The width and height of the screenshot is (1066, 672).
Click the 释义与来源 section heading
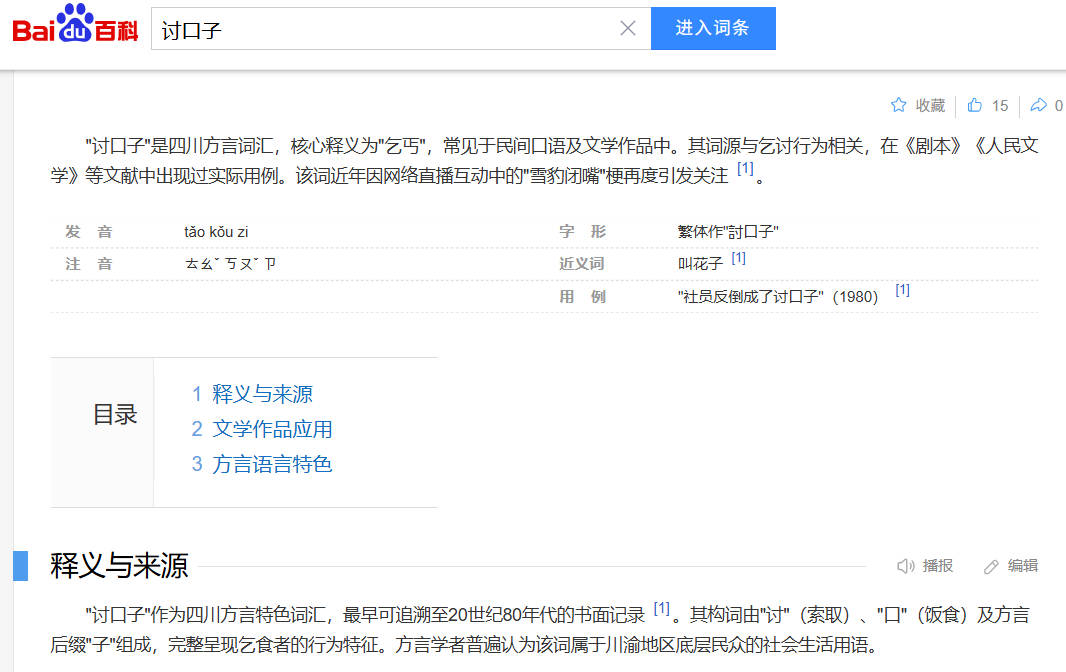point(119,566)
